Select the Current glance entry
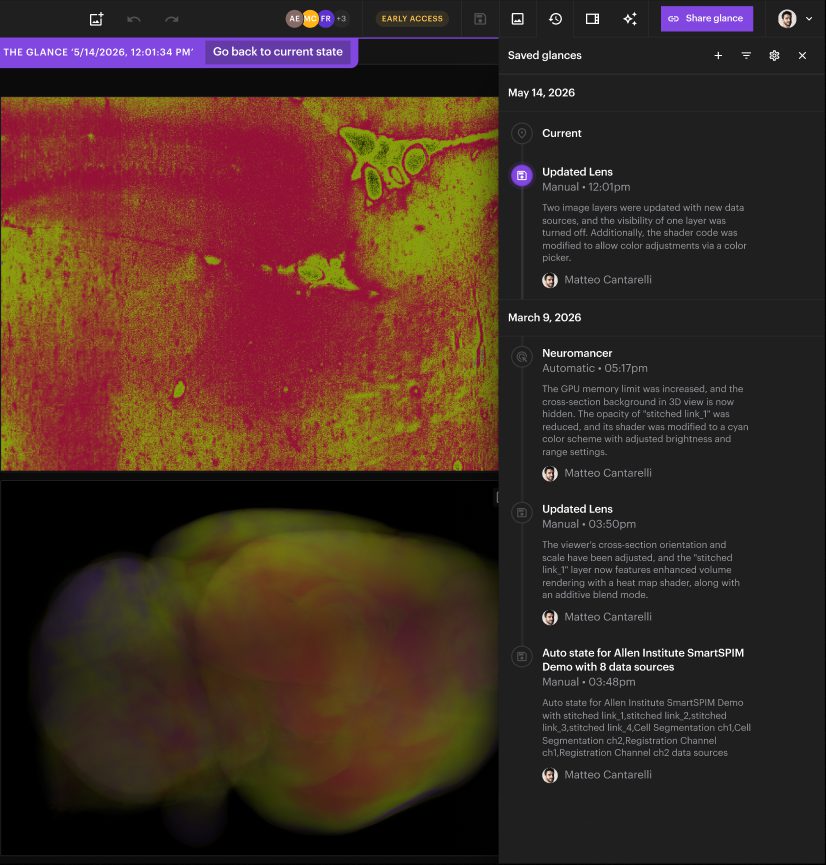The height and width of the screenshot is (865, 826). coord(561,133)
